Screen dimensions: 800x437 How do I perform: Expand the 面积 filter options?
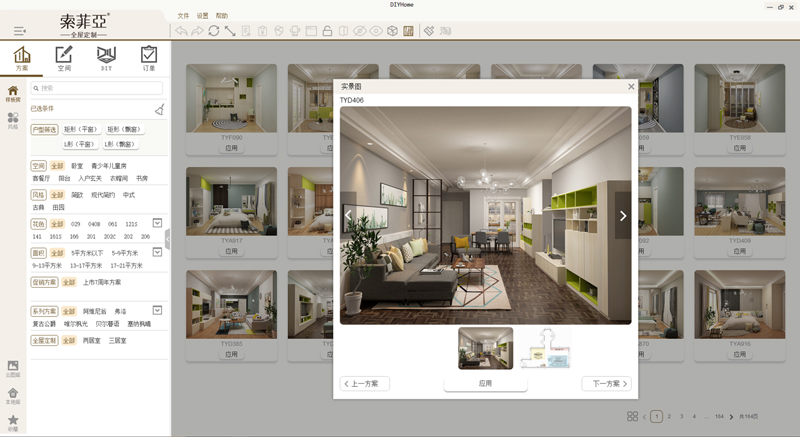[157, 252]
